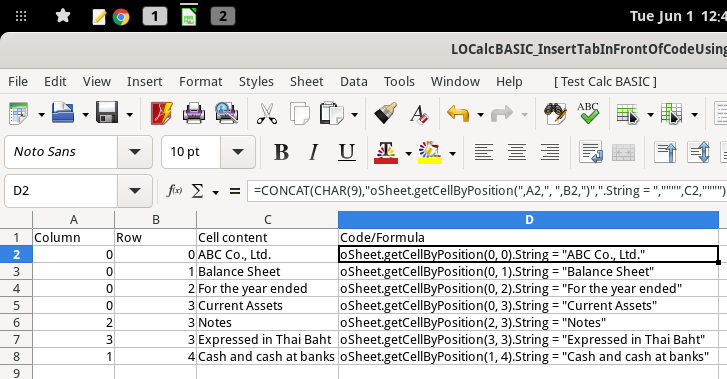Activate Clone Formatting paintbrush

pos(385,113)
